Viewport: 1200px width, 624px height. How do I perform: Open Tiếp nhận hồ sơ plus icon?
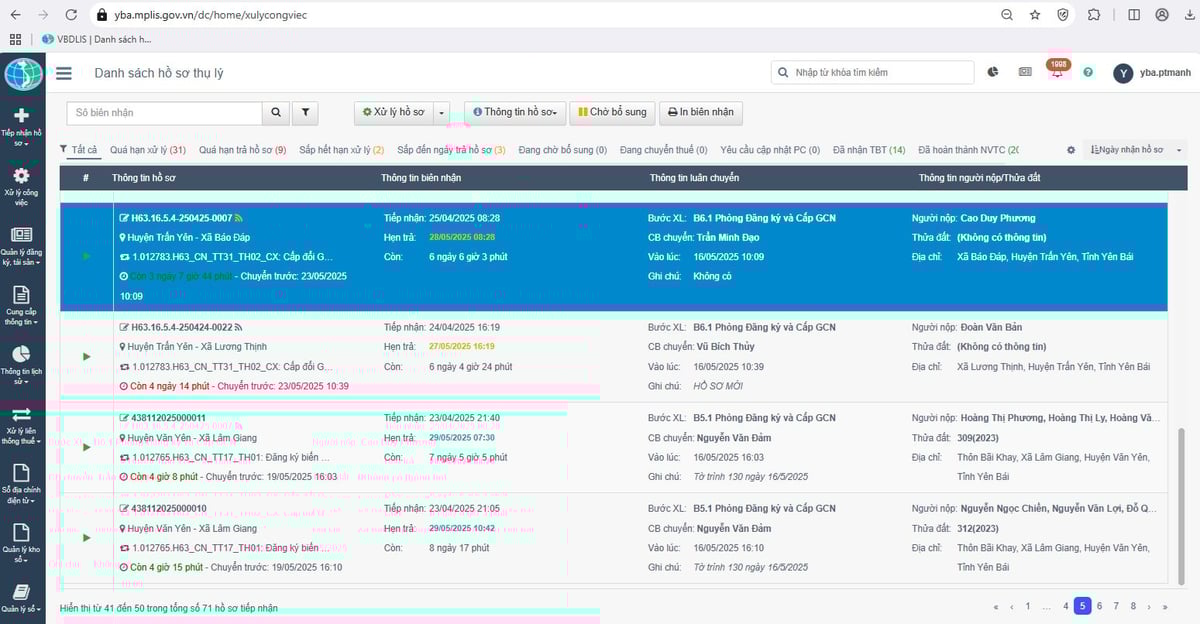tap(22, 116)
